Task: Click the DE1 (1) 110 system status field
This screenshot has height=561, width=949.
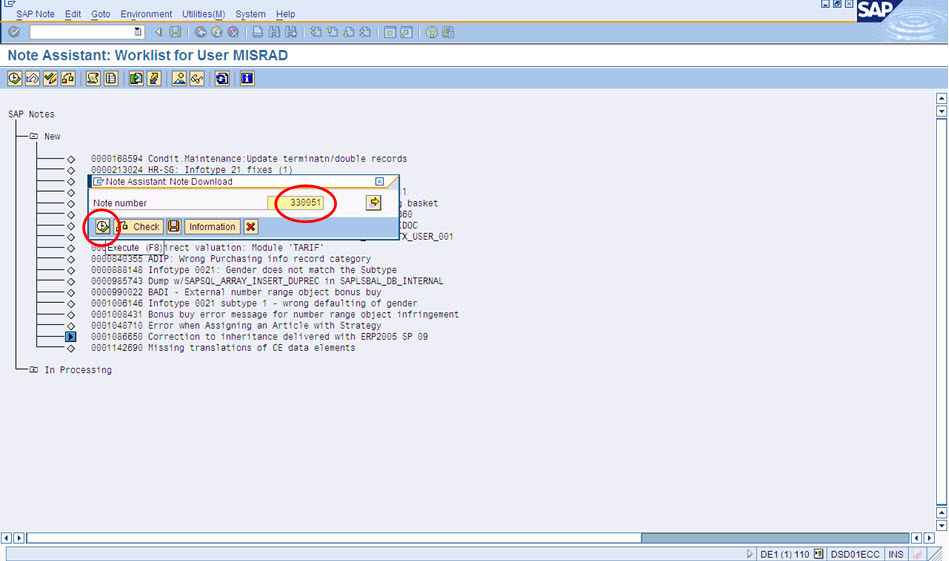Action: [784, 554]
